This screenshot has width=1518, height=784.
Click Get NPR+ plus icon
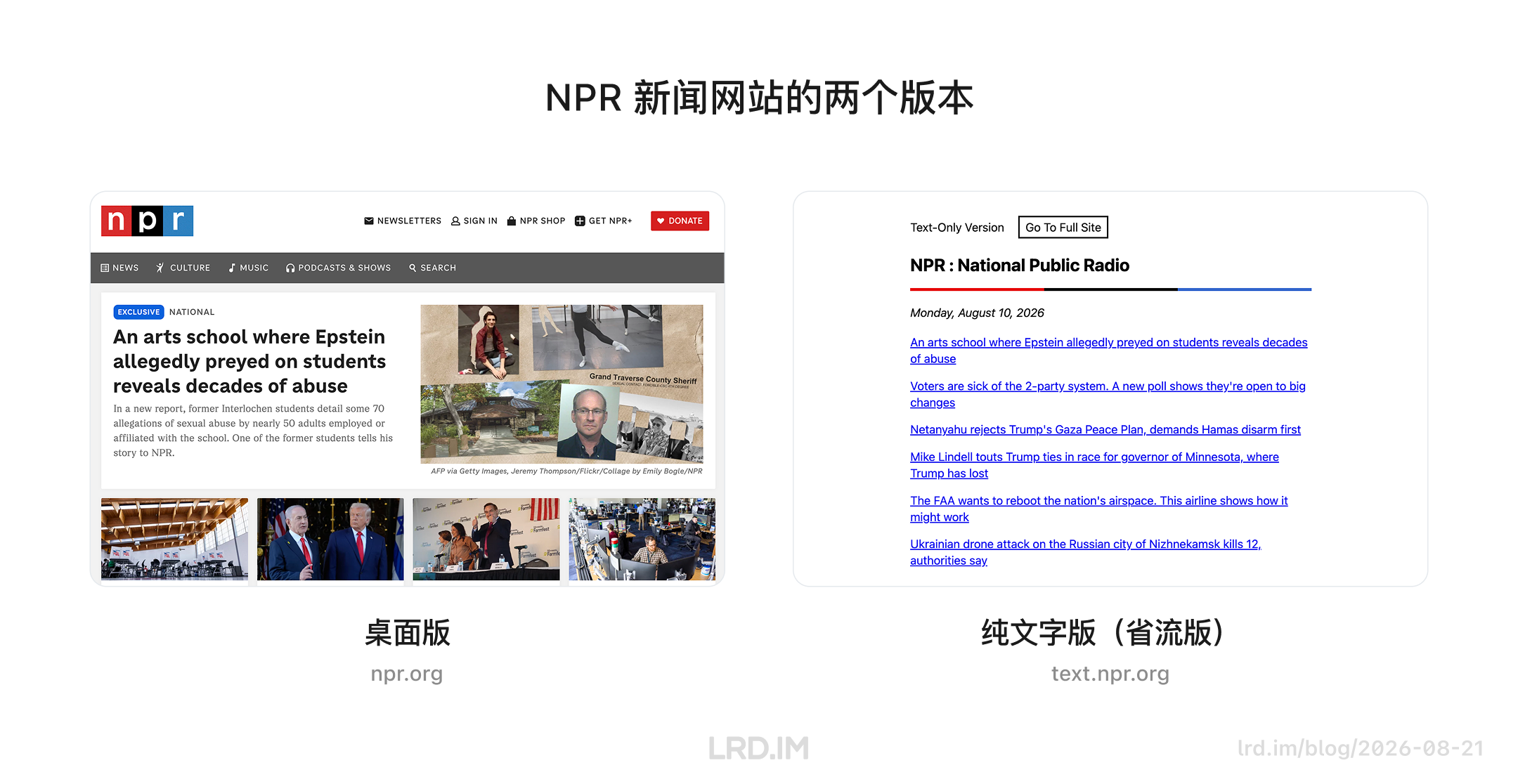580,221
